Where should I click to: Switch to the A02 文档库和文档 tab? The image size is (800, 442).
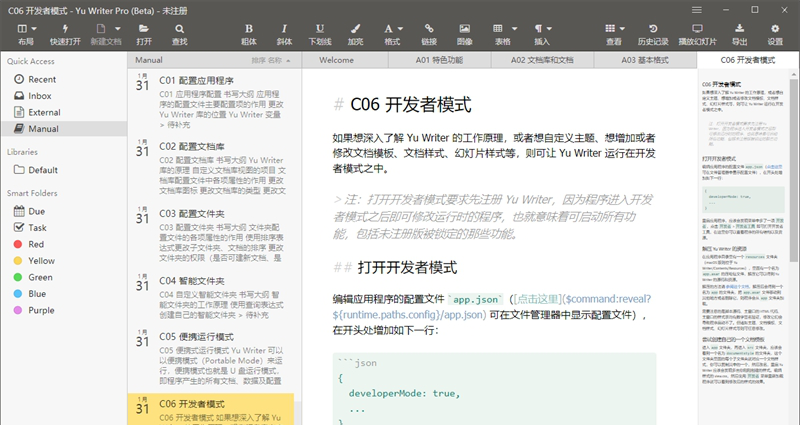tap(542, 60)
